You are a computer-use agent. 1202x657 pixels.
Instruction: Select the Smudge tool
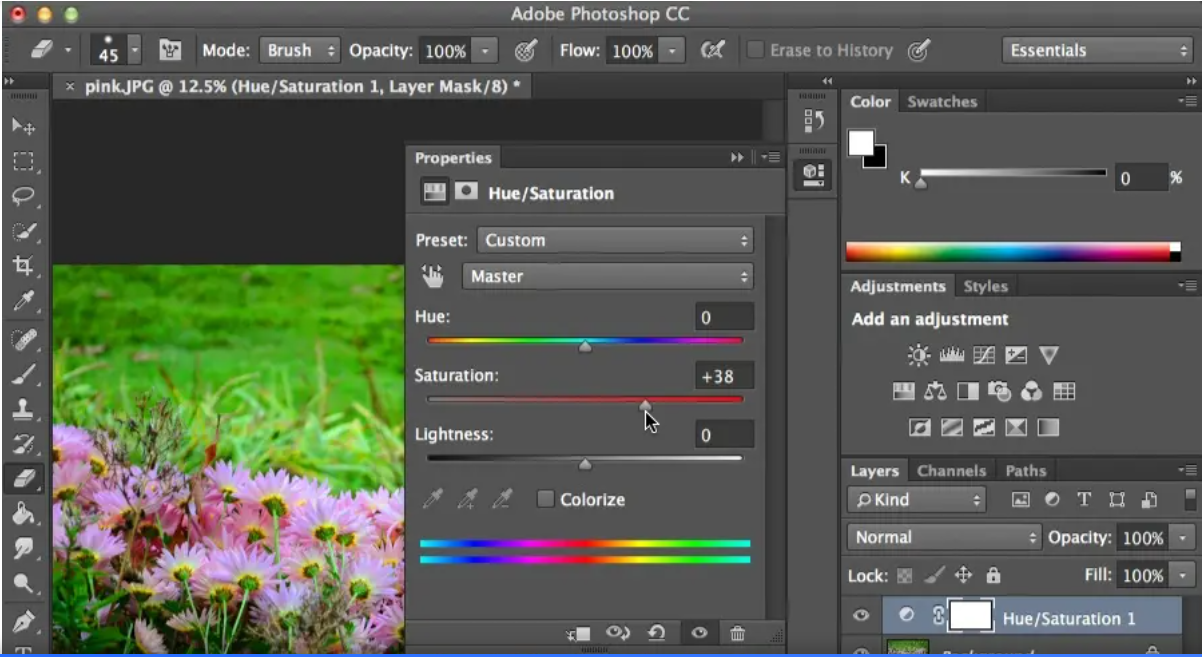click(x=23, y=548)
